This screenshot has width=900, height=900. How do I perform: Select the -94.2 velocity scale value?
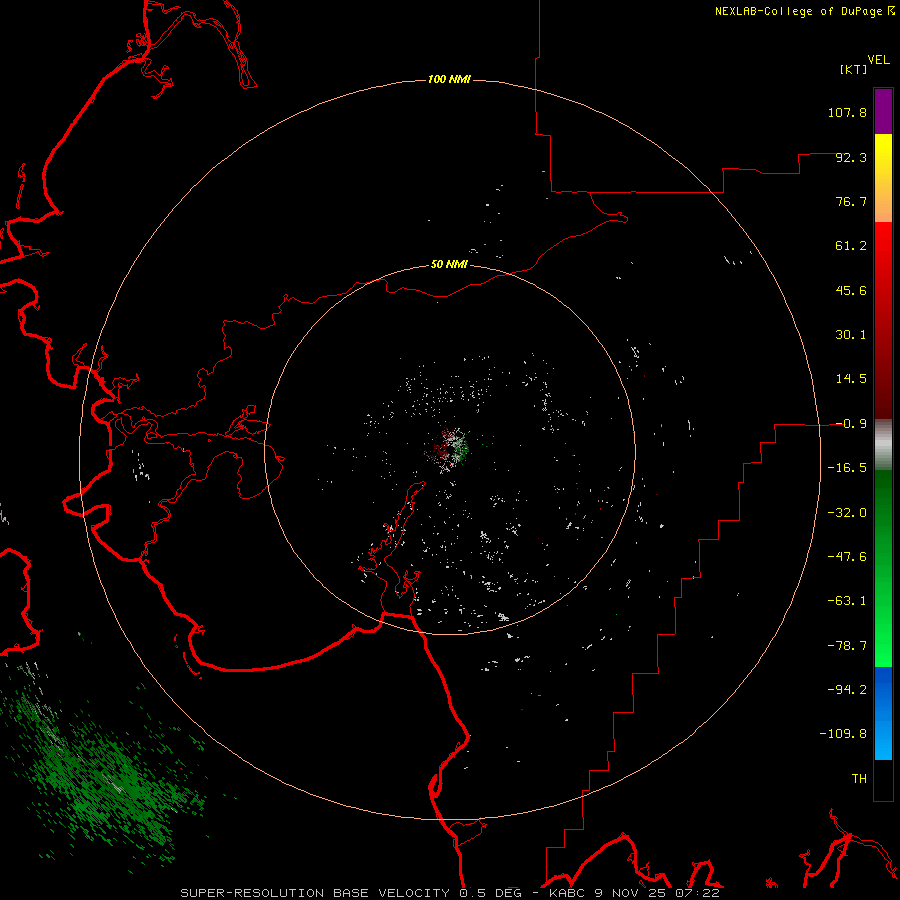(847, 690)
